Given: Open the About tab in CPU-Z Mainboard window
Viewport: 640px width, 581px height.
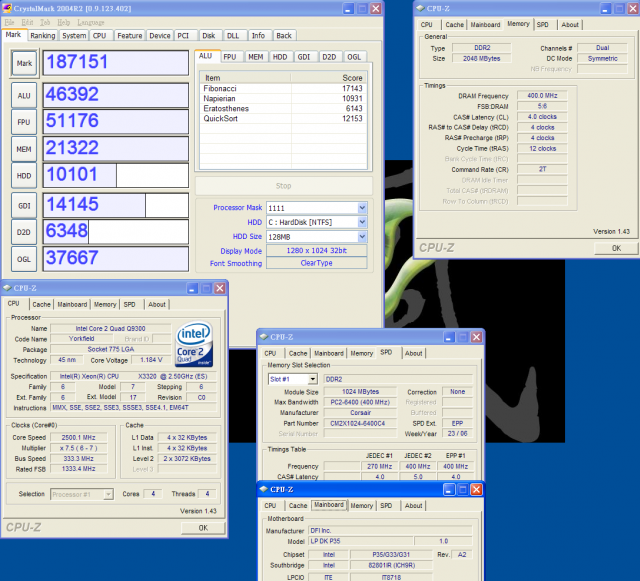Looking at the screenshot, I should pyautogui.click(x=413, y=505).
